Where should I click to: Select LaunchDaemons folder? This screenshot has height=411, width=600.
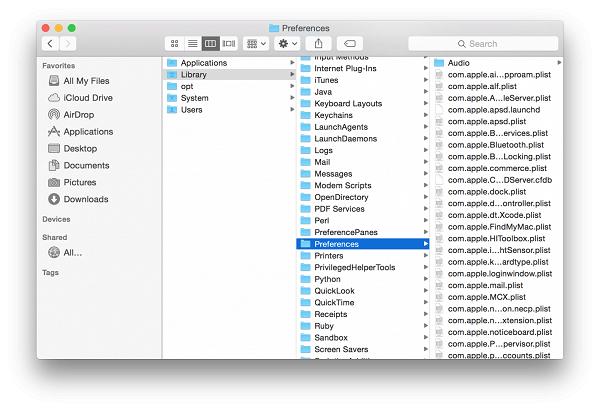point(363,139)
